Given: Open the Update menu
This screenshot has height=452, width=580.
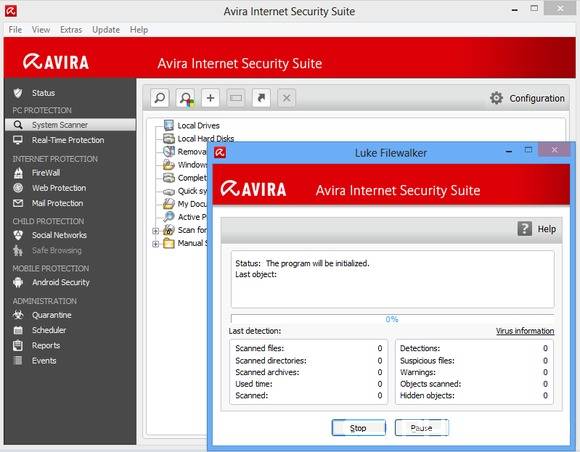Looking at the screenshot, I should click(106, 30).
